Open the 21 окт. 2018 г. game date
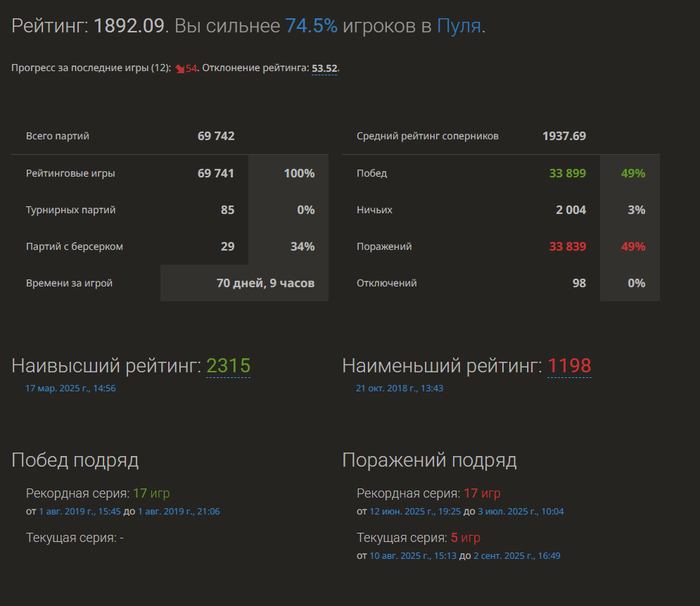Viewport: 700px width, 606px height. coord(400,388)
